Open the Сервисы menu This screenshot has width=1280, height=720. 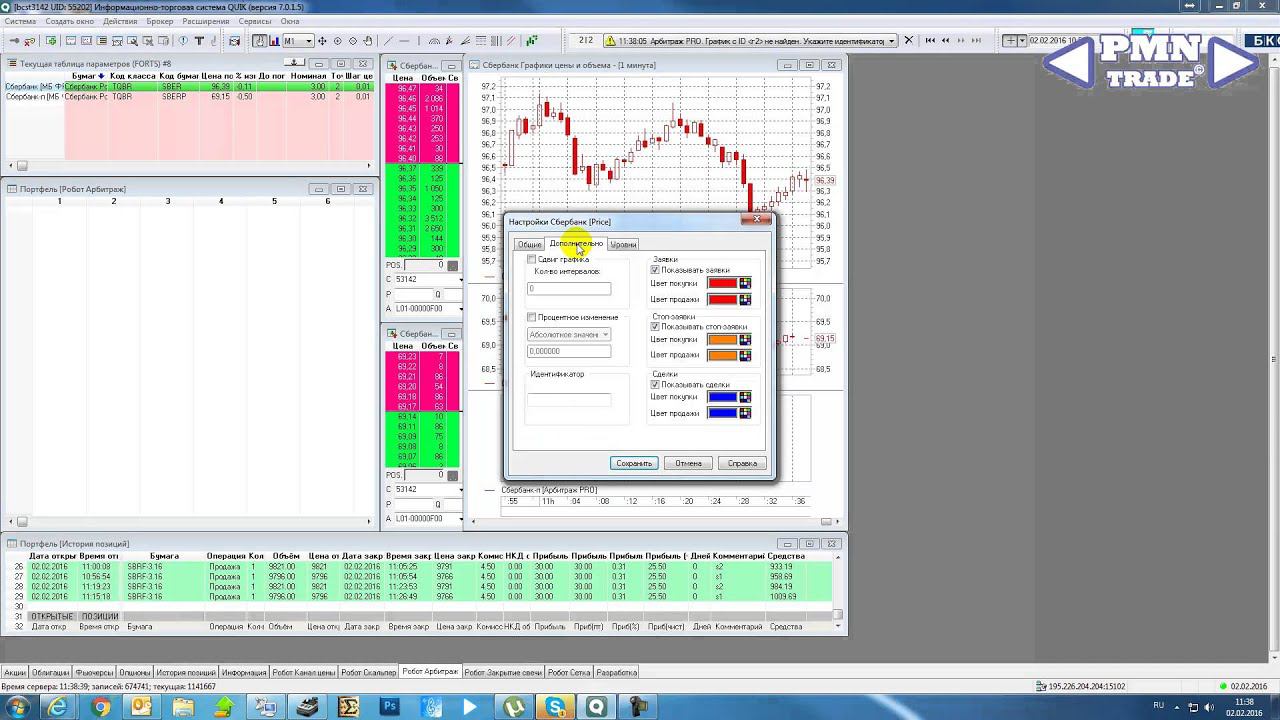tap(255, 21)
